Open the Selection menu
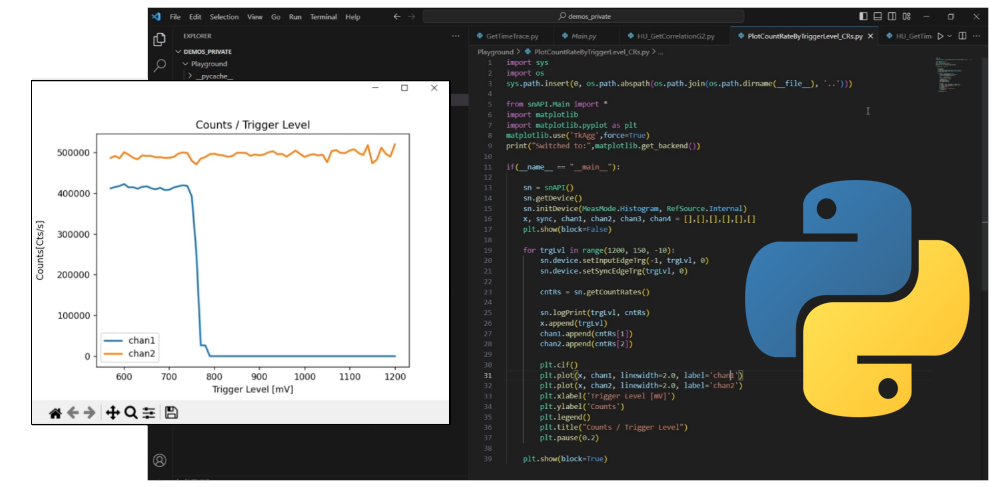Image resolution: width=993 pixels, height=487 pixels. 224,17
